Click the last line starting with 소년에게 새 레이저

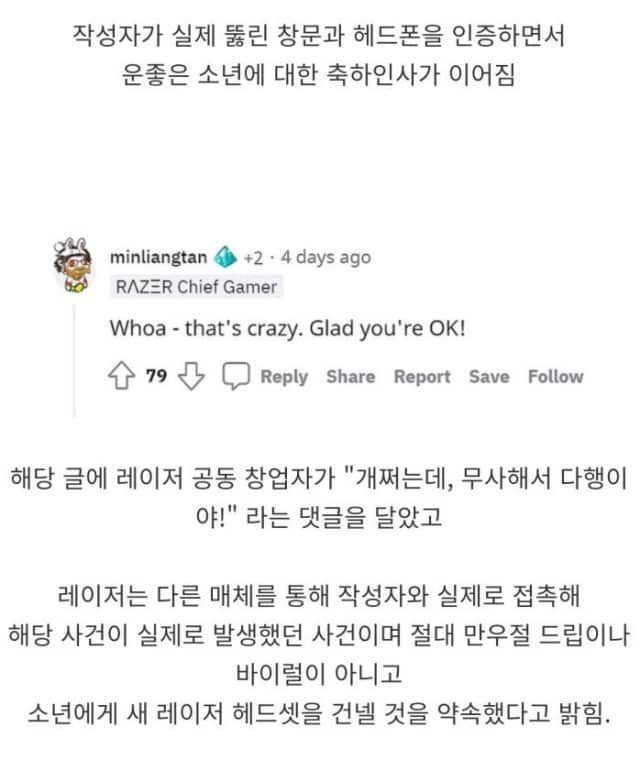319,713
